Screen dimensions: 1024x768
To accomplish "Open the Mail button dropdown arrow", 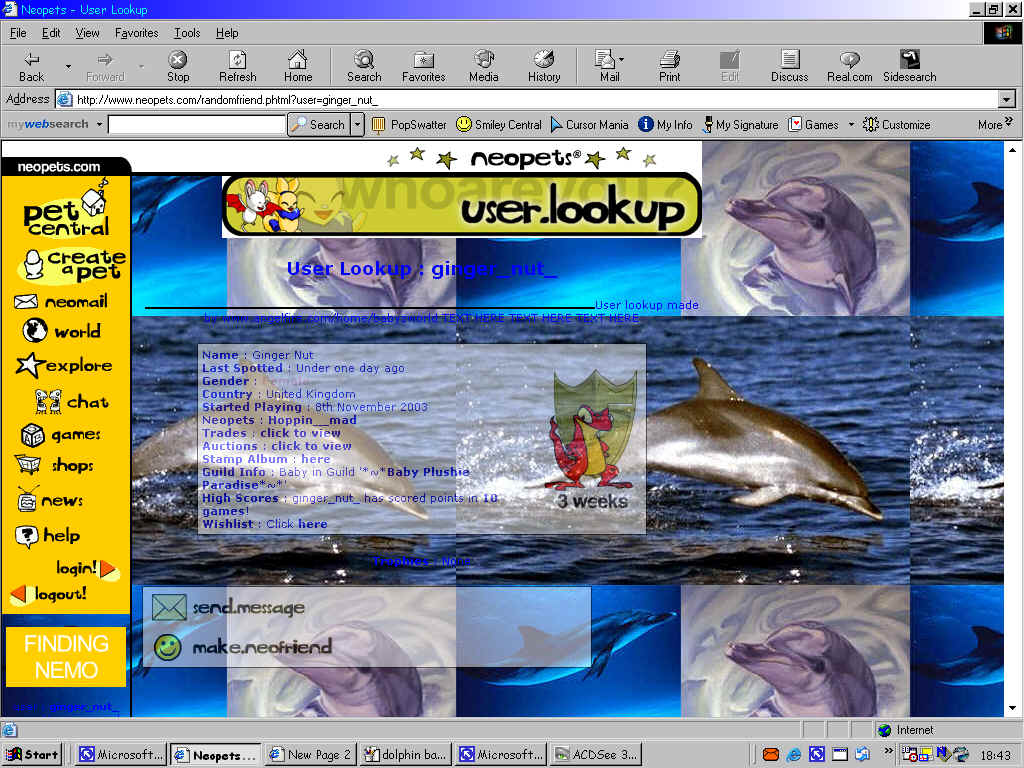I will pyautogui.click(x=621, y=60).
